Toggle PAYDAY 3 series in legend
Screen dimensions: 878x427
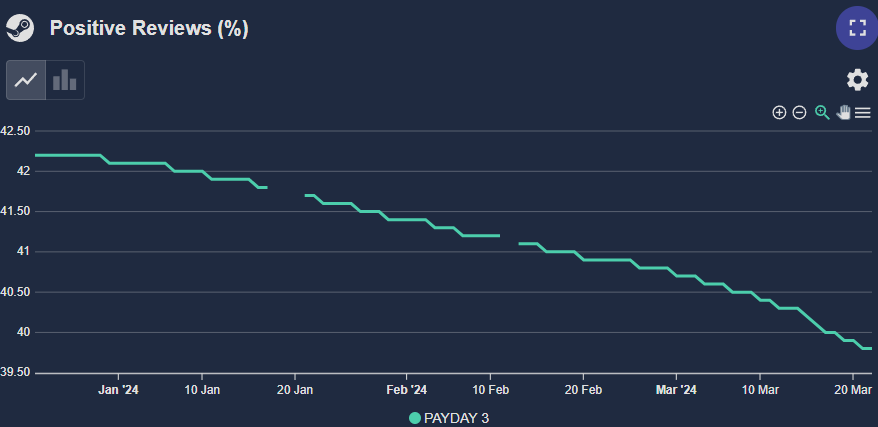[449, 418]
